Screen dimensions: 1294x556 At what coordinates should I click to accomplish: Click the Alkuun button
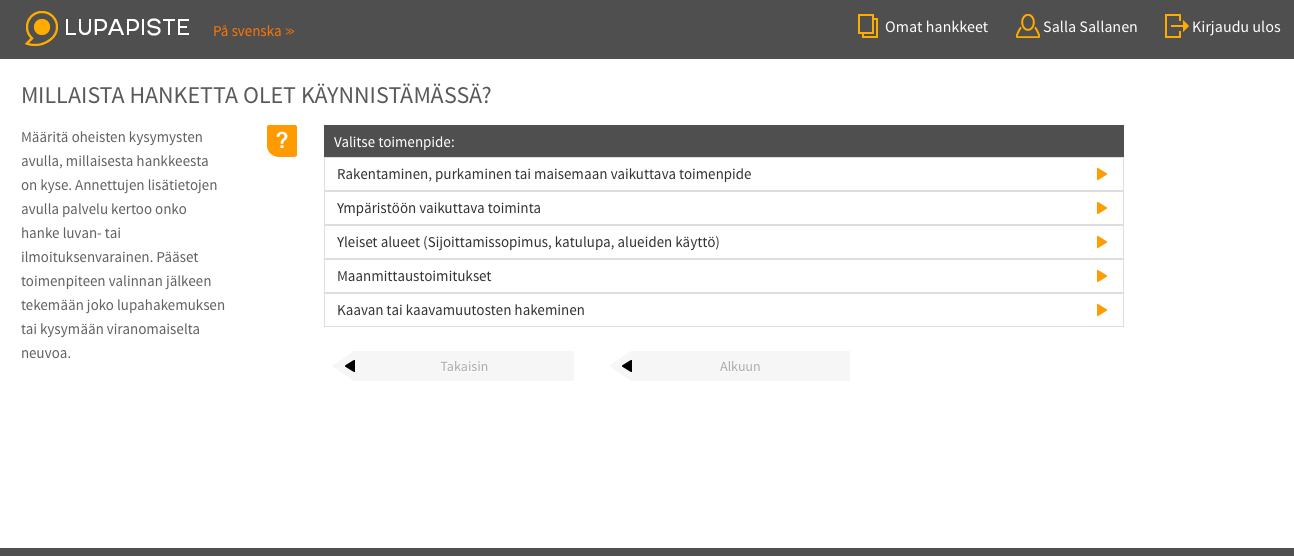pos(730,366)
